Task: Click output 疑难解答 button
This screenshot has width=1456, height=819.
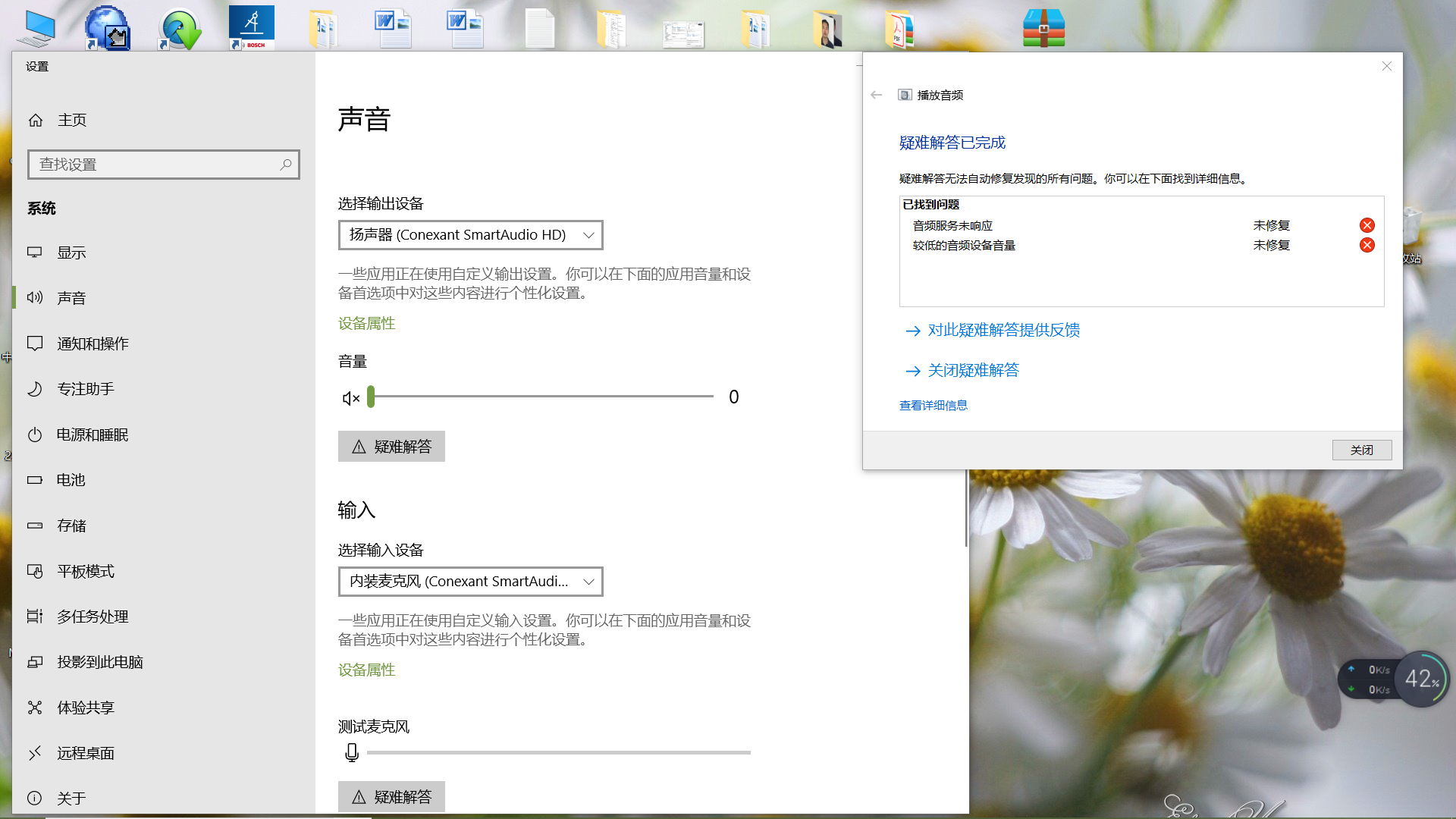Action: (x=391, y=447)
